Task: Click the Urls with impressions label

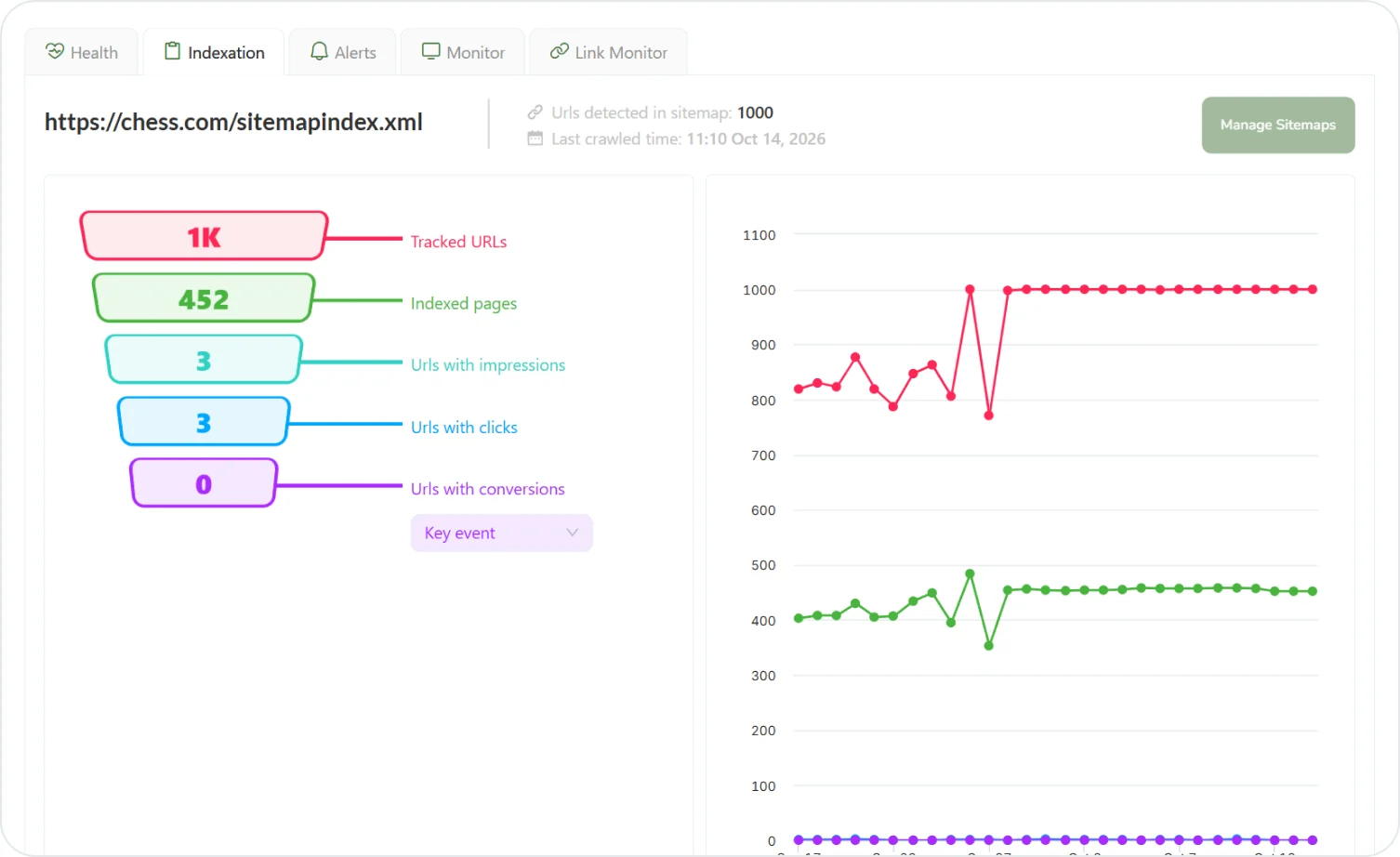Action: click(488, 365)
